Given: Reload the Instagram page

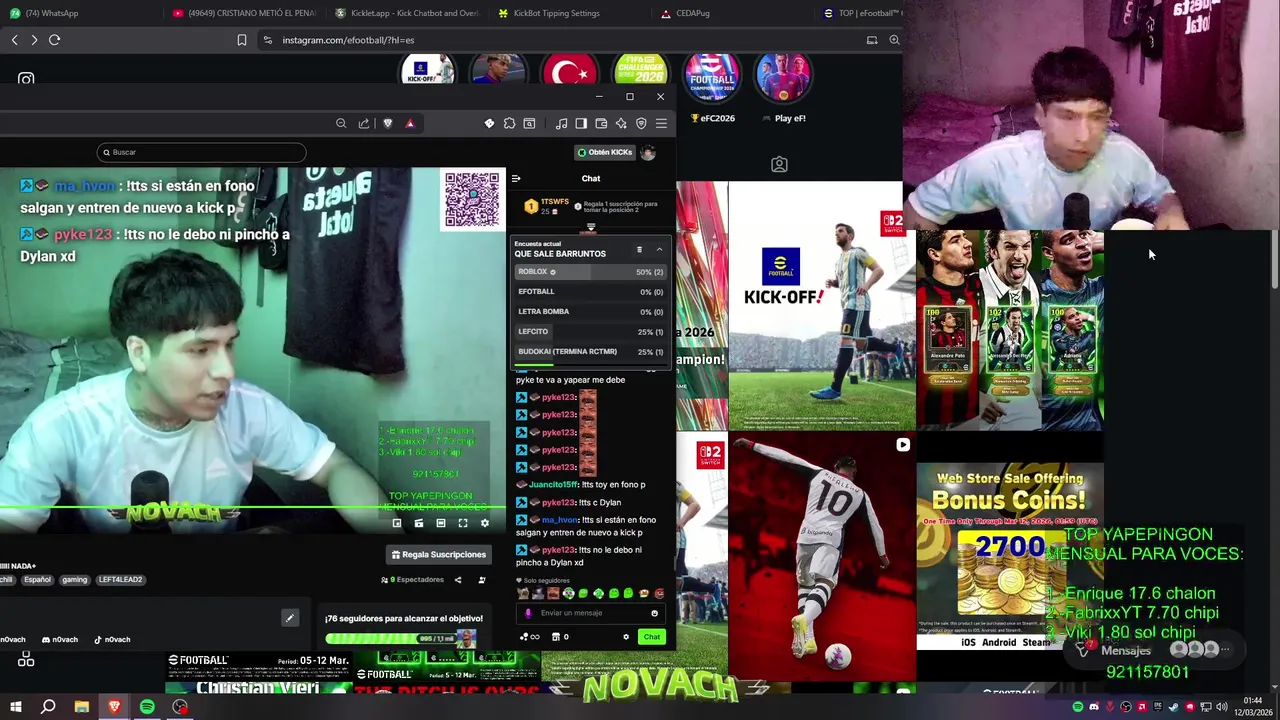Looking at the screenshot, I should (x=54, y=40).
